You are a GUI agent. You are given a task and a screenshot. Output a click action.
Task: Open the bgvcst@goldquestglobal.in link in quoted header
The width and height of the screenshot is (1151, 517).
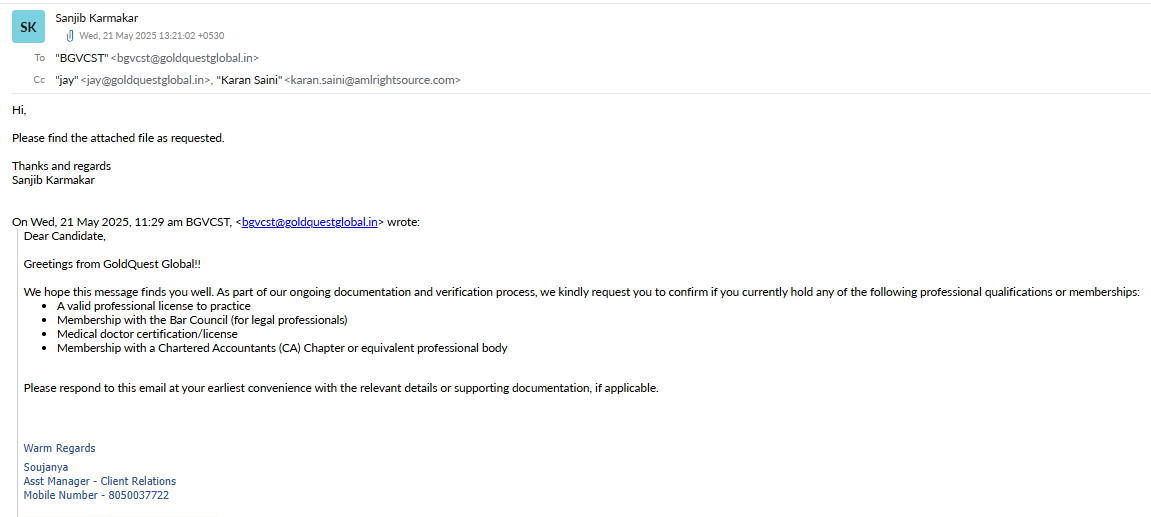pyautogui.click(x=309, y=222)
